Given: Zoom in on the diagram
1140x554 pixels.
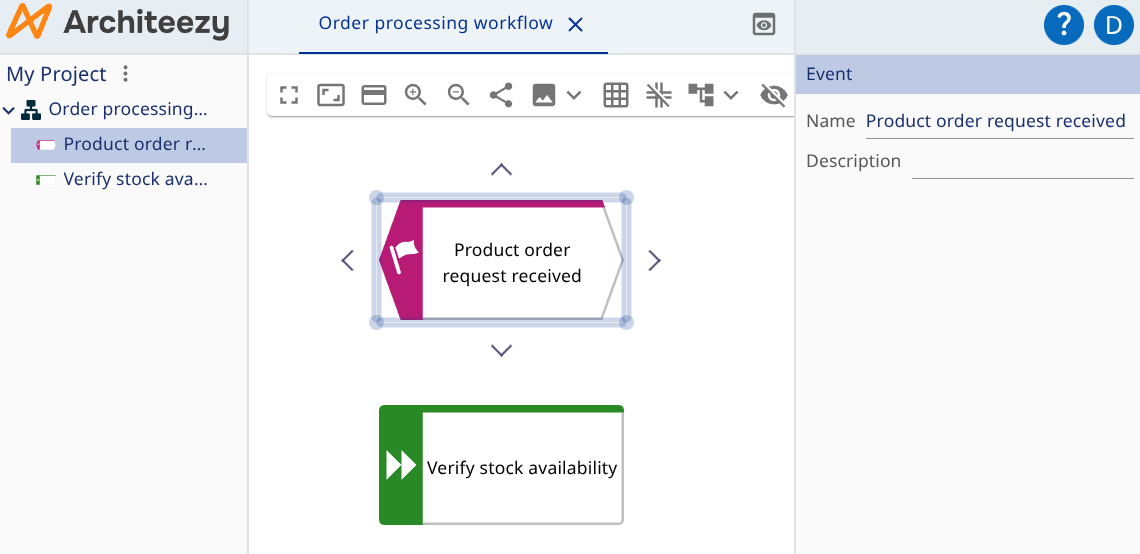Looking at the screenshot, I should [x=416, y=95].
